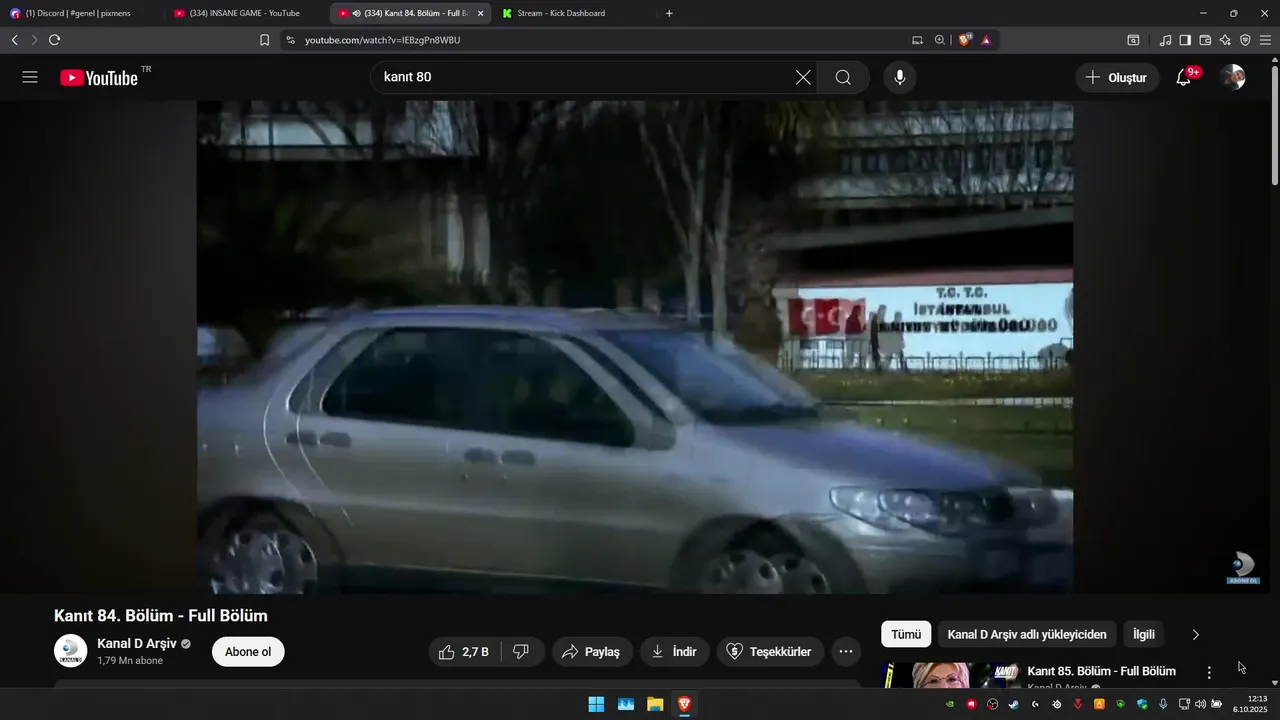Open Leo AI sparkle icon

coord(1225,40)
